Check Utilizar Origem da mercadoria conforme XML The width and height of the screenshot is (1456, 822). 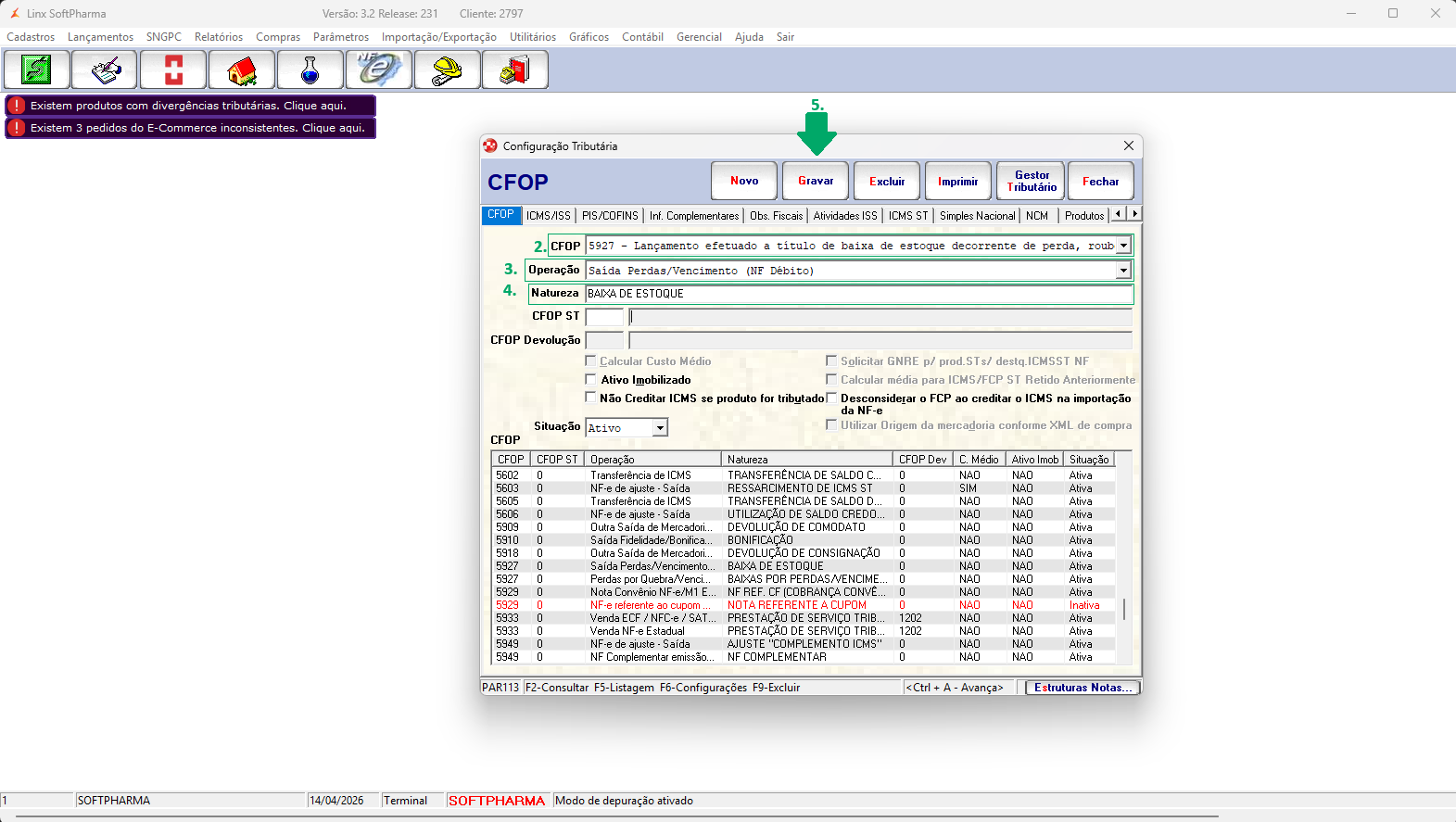tap(831, 424)
